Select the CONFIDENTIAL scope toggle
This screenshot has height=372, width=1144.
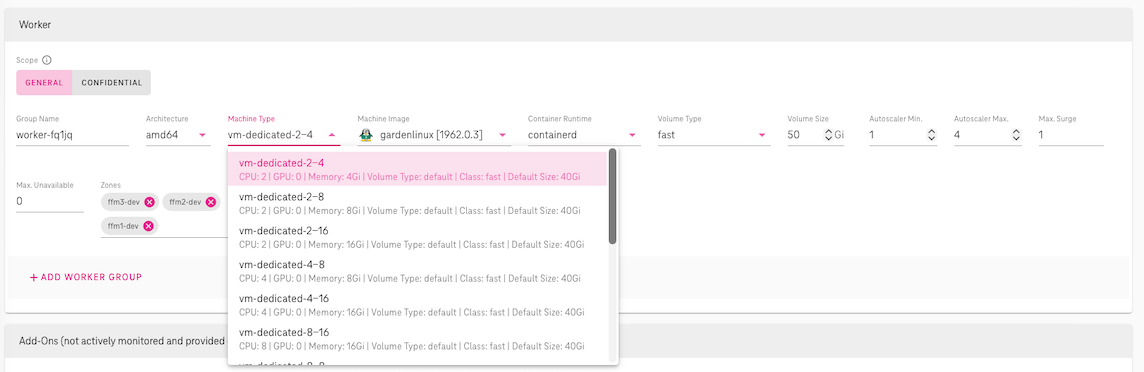click(112, 82)
